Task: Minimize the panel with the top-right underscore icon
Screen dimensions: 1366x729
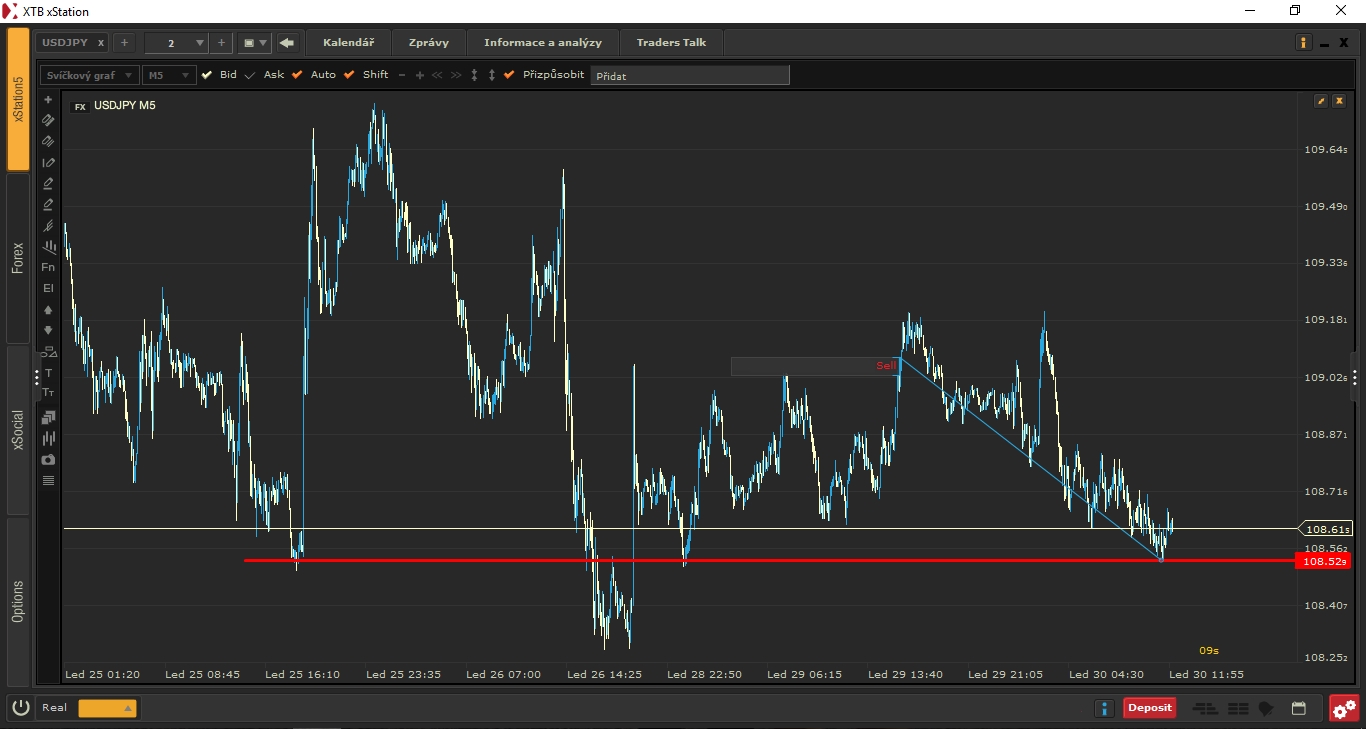Action: tap(1324, 44)
